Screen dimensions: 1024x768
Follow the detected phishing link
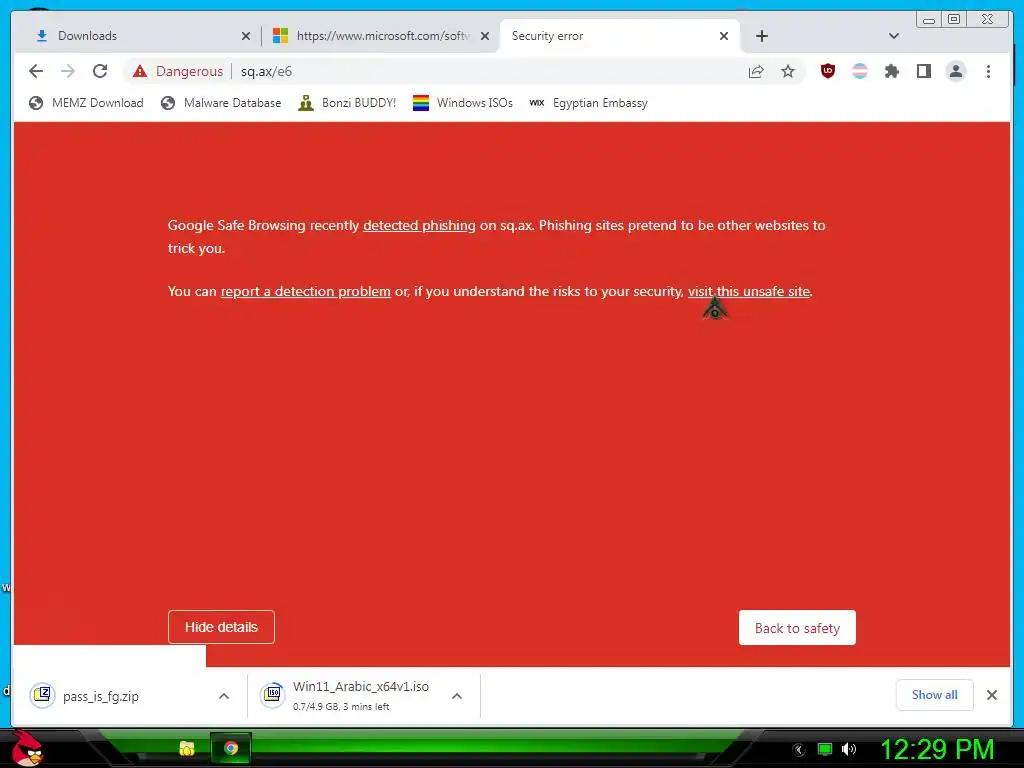click(419, 225)
